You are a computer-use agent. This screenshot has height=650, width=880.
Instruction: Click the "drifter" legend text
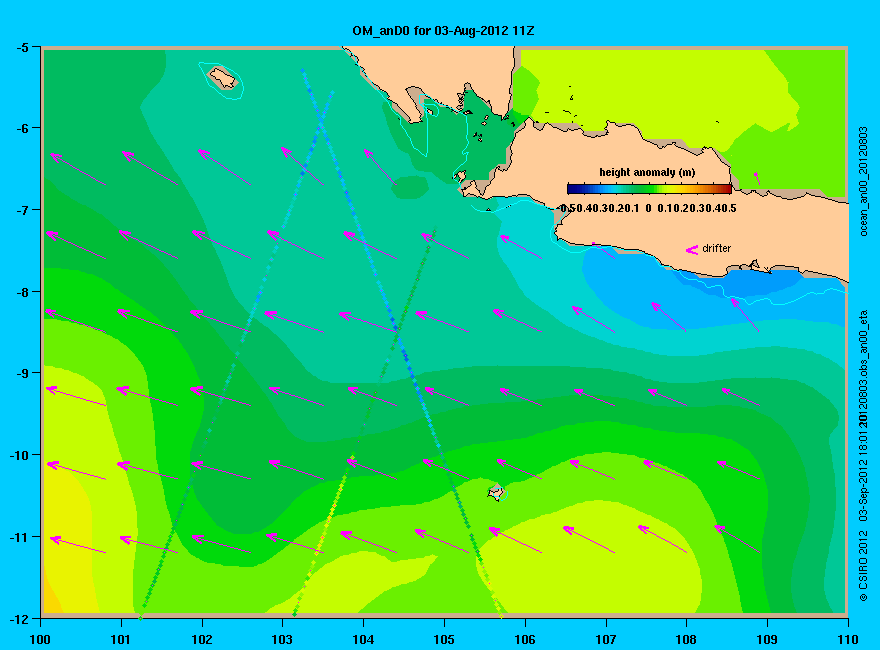[x=717, y=248]
